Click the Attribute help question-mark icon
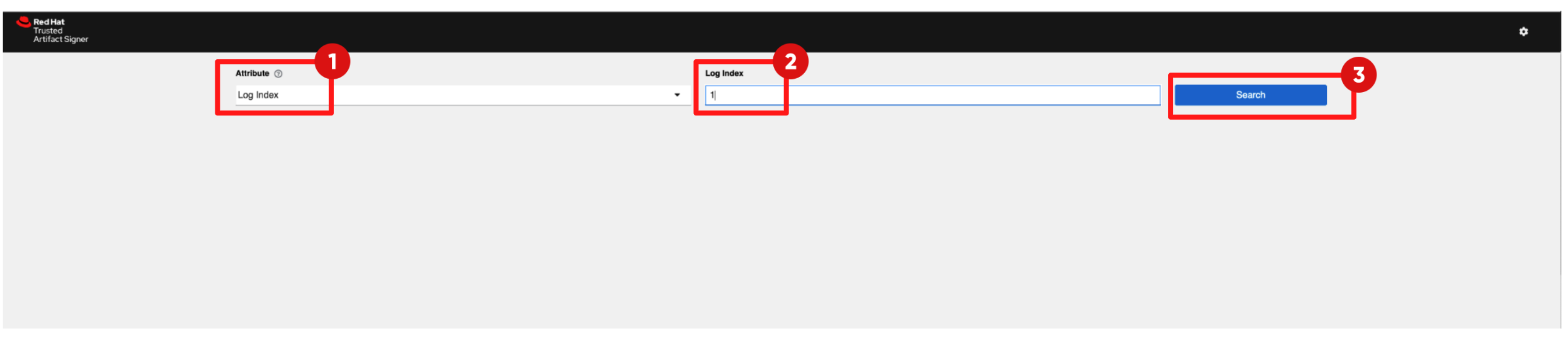Image resolution: width=1568 pixels, height=338 pixels. pyautogui.click(x=278, y=74)
